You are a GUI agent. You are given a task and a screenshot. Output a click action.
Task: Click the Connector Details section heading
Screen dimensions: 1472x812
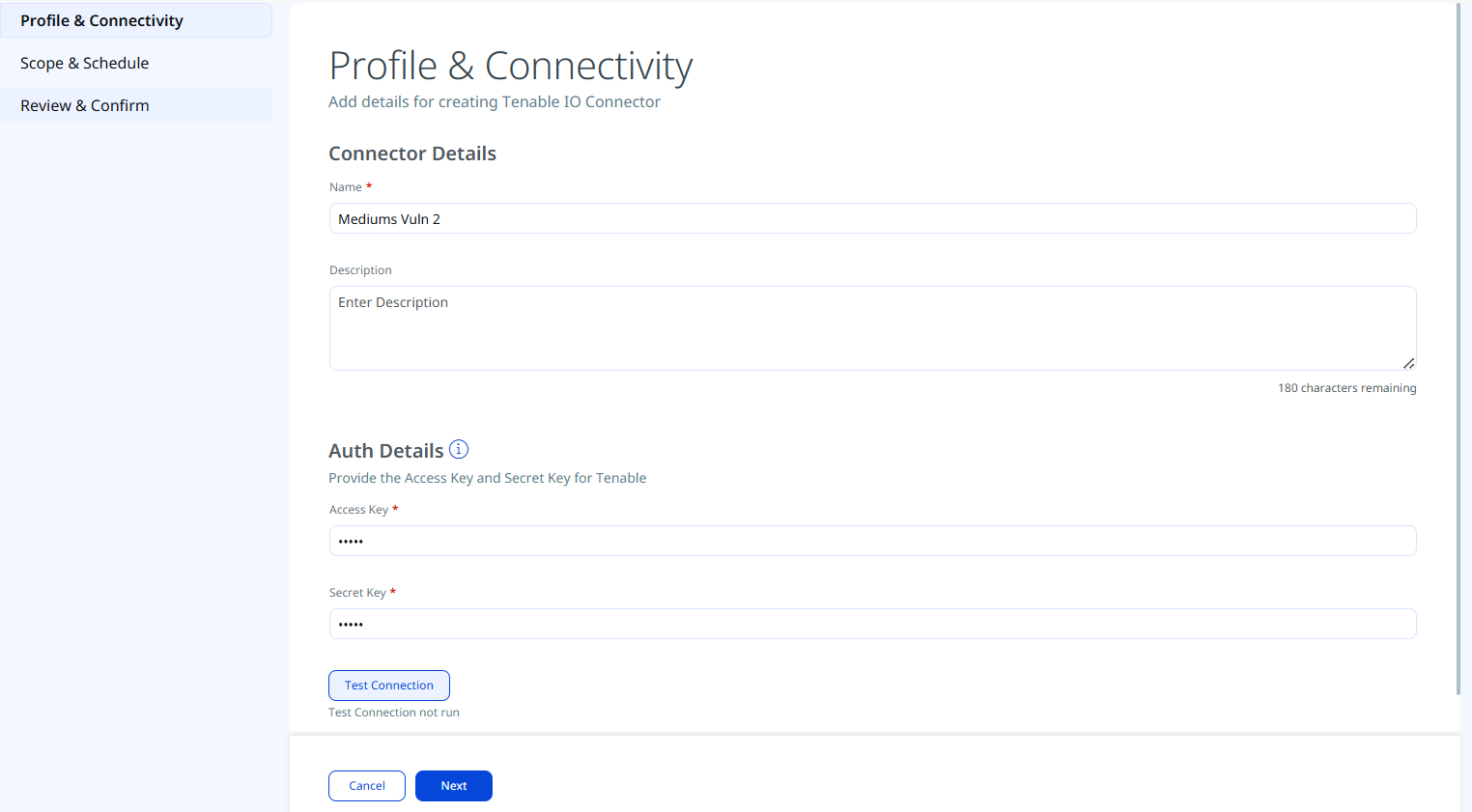[x=412, y=154]
